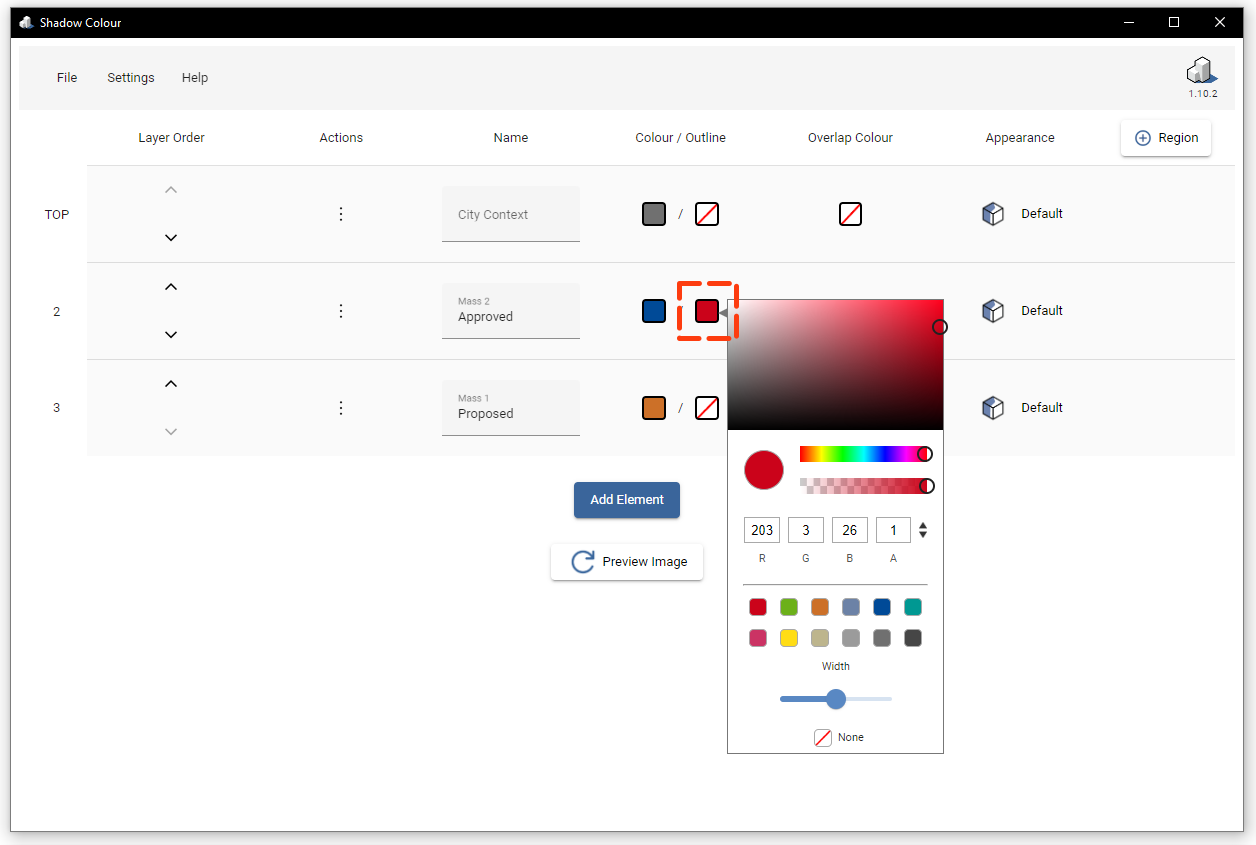Click the crossed-out Overlap Colour swatch for City Context
1256x845 pixels.
pyautogui.click(x=850, y=213)
